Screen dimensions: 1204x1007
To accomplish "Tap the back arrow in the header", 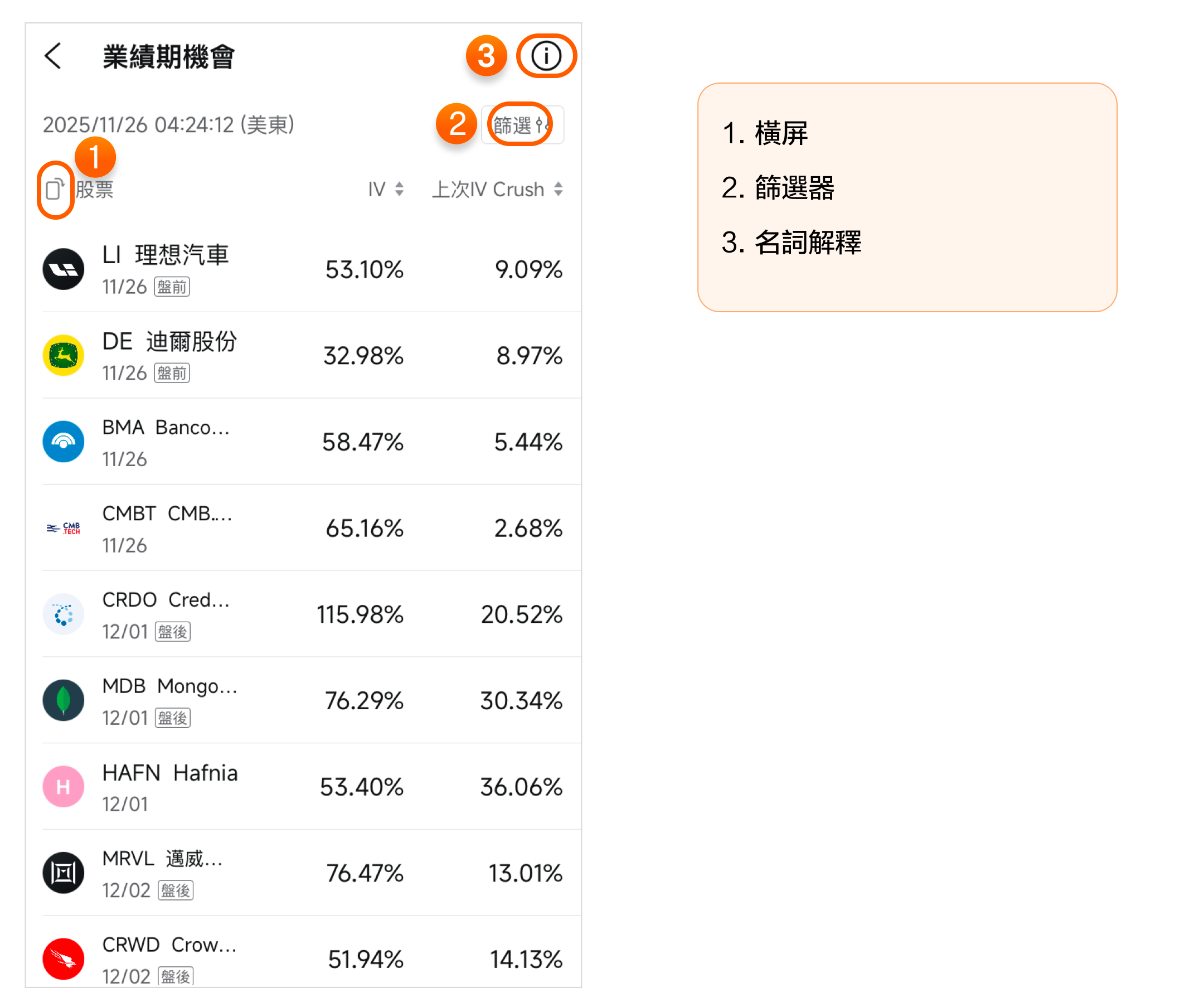I will coord(53,56).
